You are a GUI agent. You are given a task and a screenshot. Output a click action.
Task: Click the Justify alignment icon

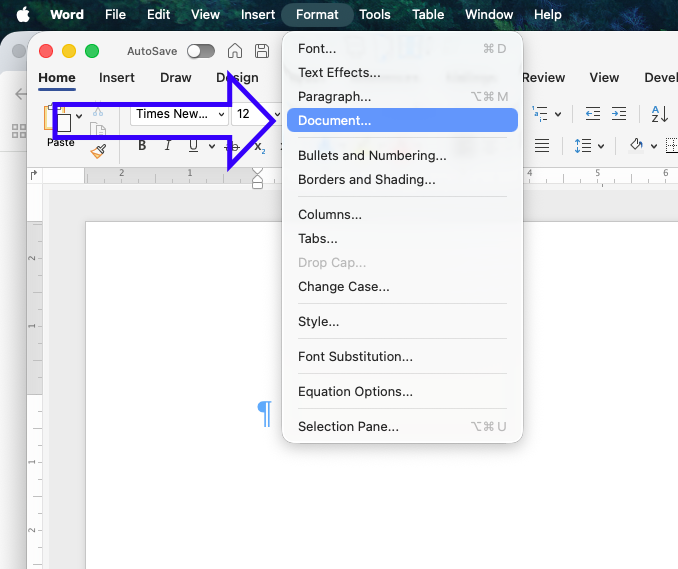[x=542, y=146]
